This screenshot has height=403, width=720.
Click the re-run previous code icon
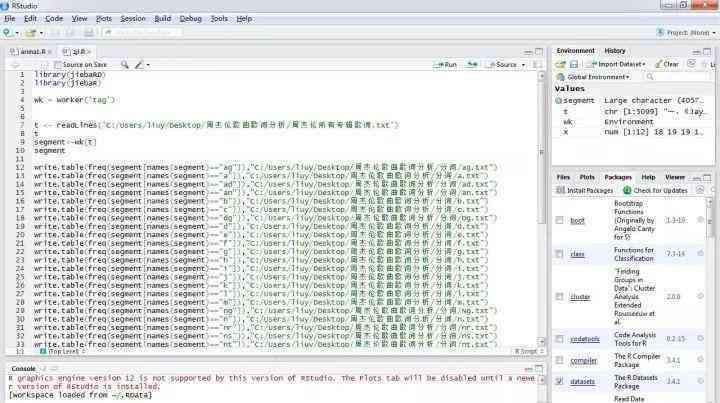[x=472, y=65]
